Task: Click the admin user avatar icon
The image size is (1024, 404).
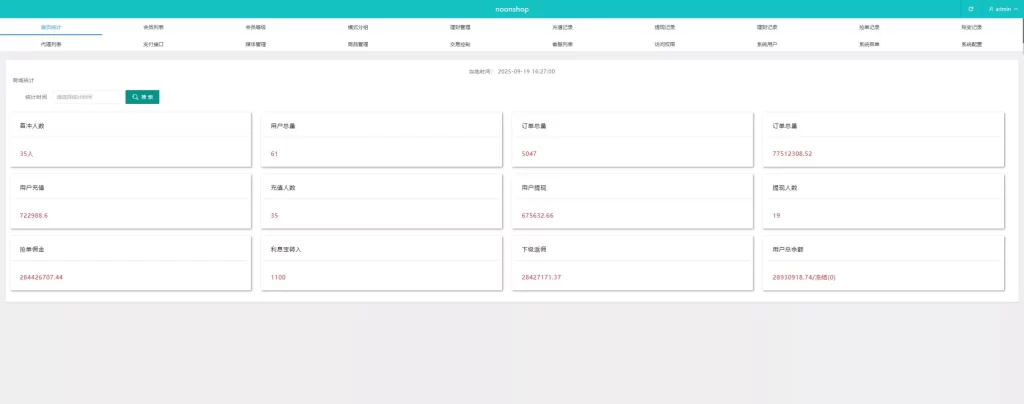Action: click(991, 9)
